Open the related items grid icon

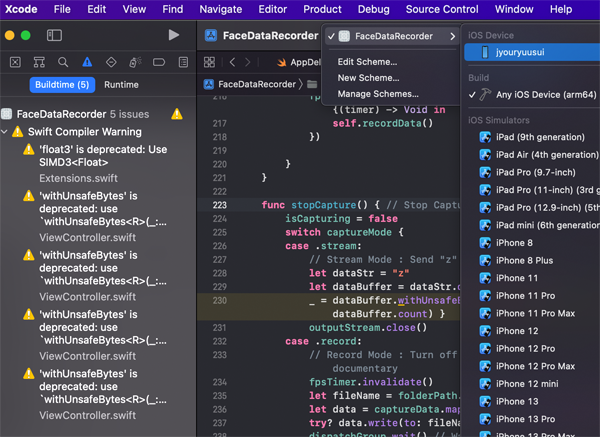pyautogui.click(x=209, y=62)
